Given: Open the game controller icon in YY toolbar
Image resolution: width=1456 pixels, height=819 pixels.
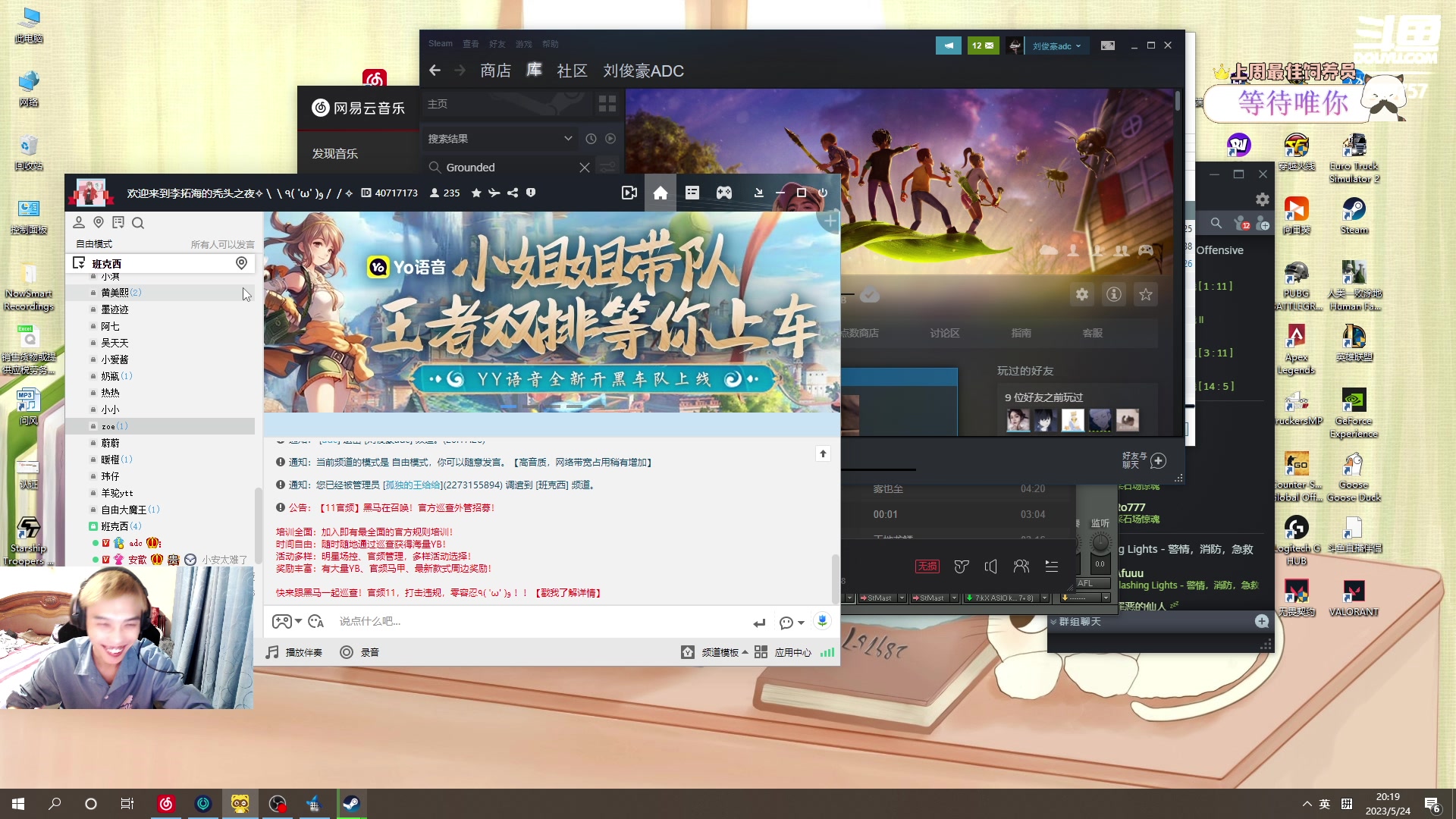Looking at the screenshot, I should [723, 193].
